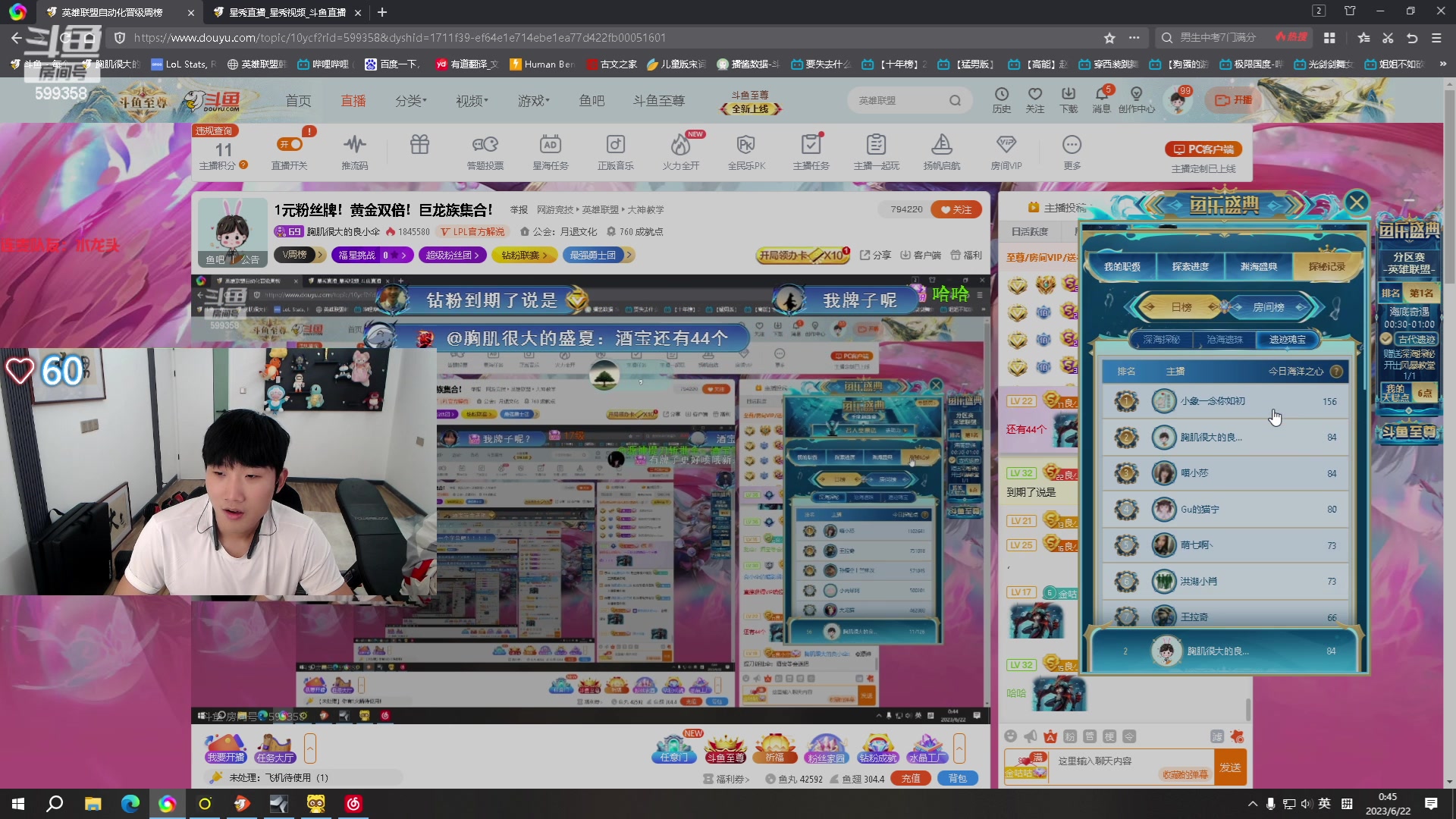Open 房间VIP diamond icon
The width and height of the screenshot is (1456, 819).
(1006, 151)
